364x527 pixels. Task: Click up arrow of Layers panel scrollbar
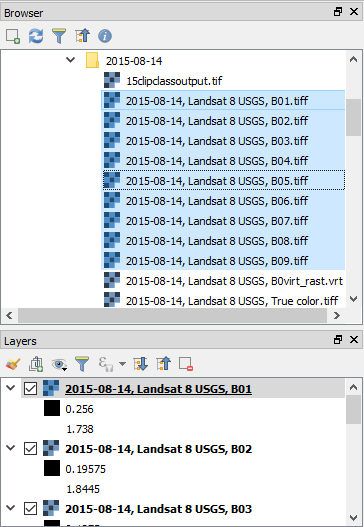[x=353, y=387]
